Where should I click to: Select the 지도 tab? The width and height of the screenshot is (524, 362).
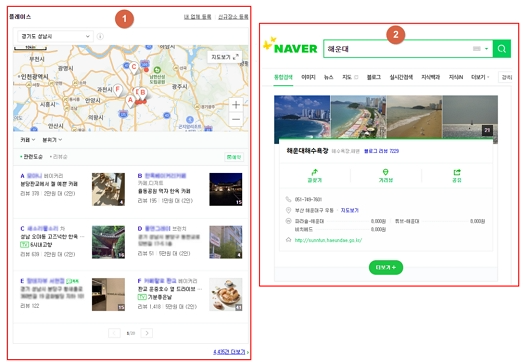pyautogui.click(x=347, y=77)
